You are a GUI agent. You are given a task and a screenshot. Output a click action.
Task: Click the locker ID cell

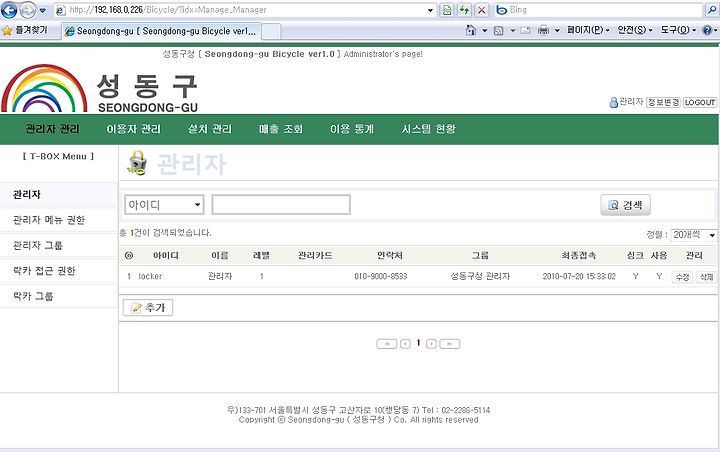(150, 276)
